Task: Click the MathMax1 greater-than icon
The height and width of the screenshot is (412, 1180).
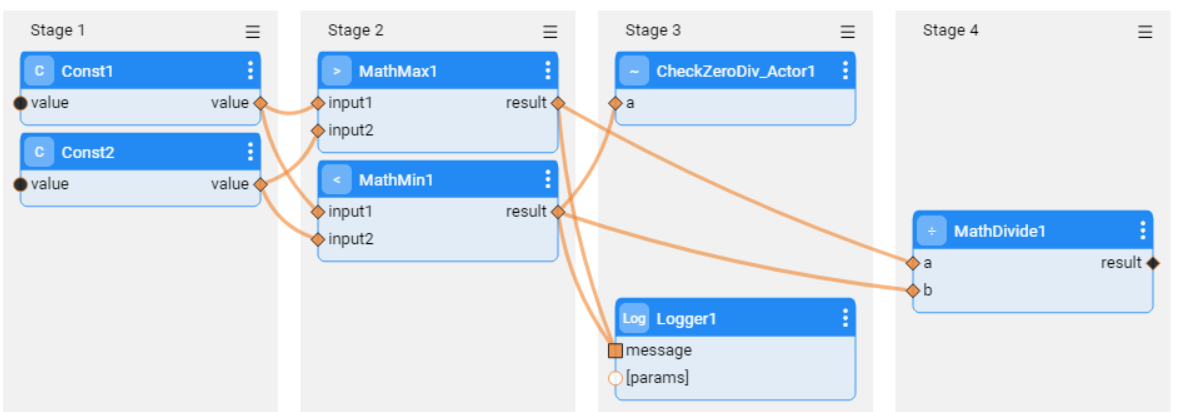Action: (x=336, y=71)
